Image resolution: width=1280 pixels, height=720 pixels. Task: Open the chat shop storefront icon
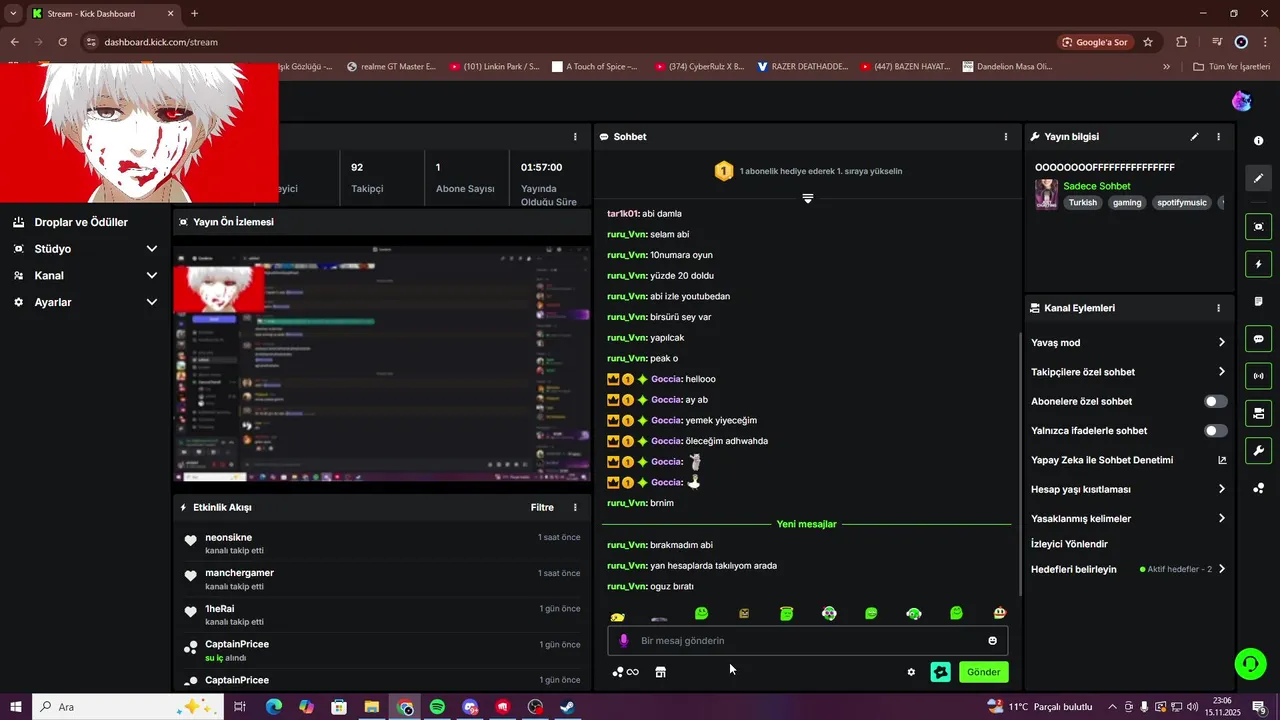click(661, 672)
